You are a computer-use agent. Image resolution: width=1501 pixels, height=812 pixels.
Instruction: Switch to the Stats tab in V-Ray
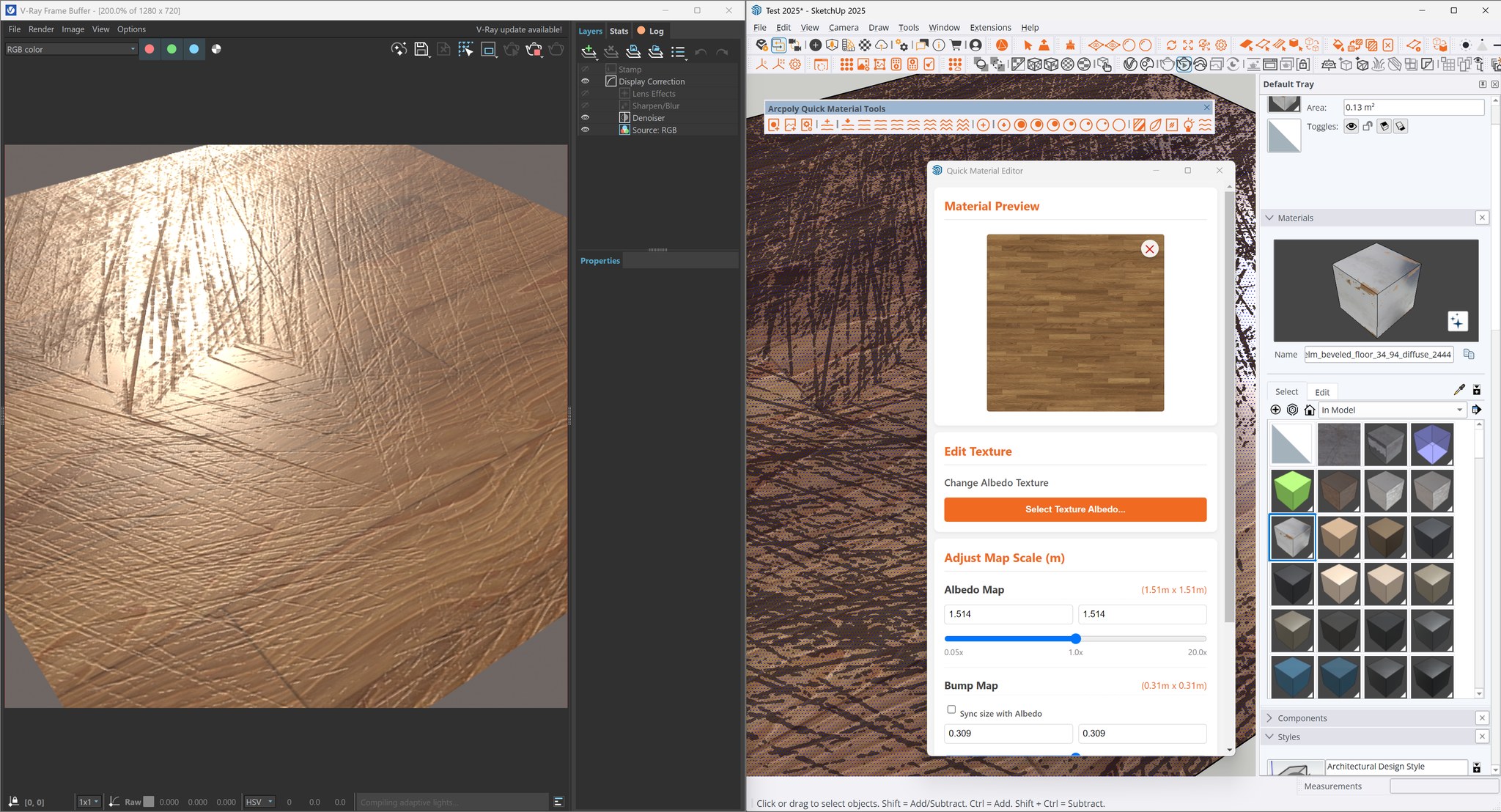(619, 31)
